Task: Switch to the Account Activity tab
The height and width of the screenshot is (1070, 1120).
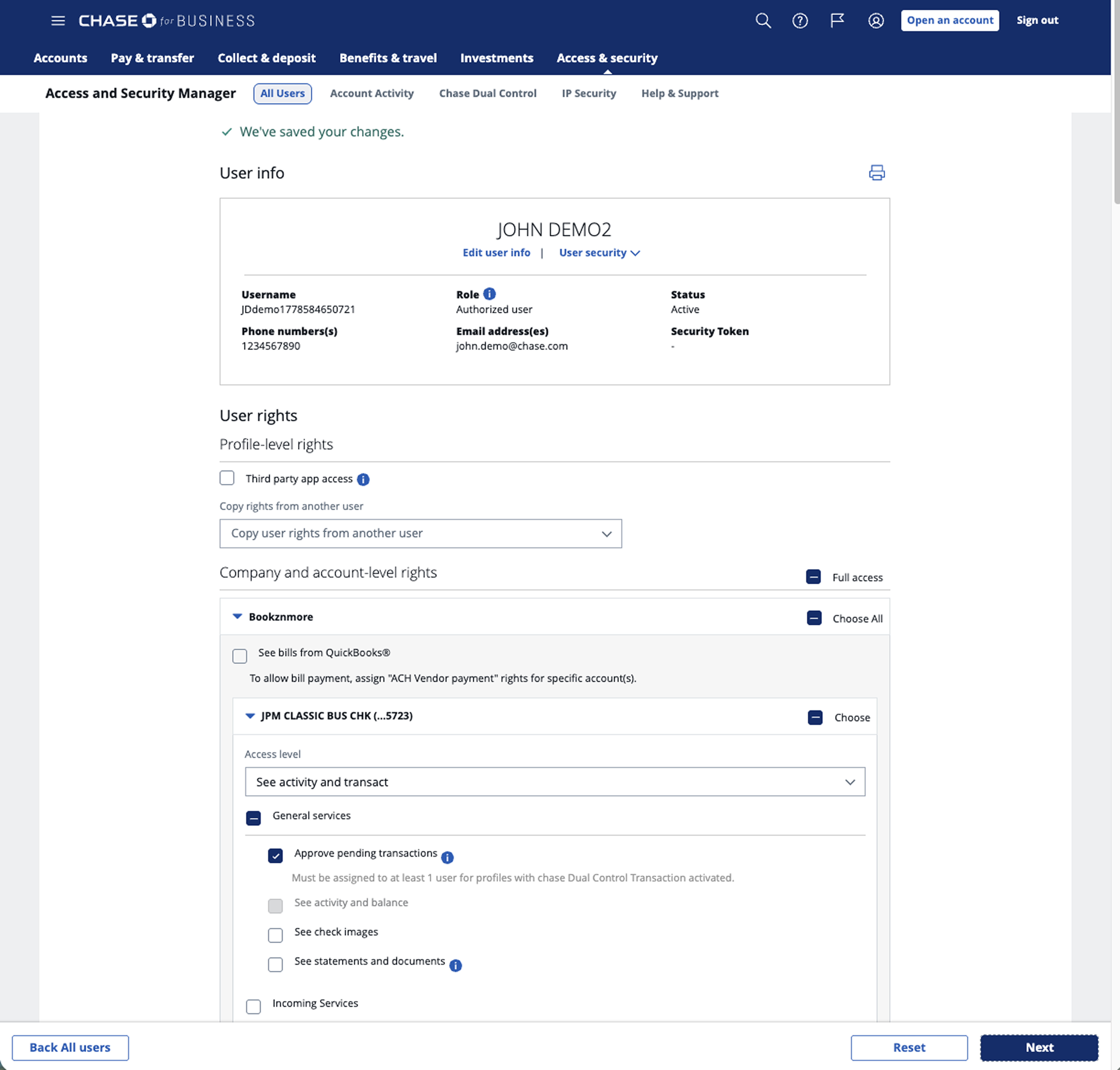Action: (372, 94)
